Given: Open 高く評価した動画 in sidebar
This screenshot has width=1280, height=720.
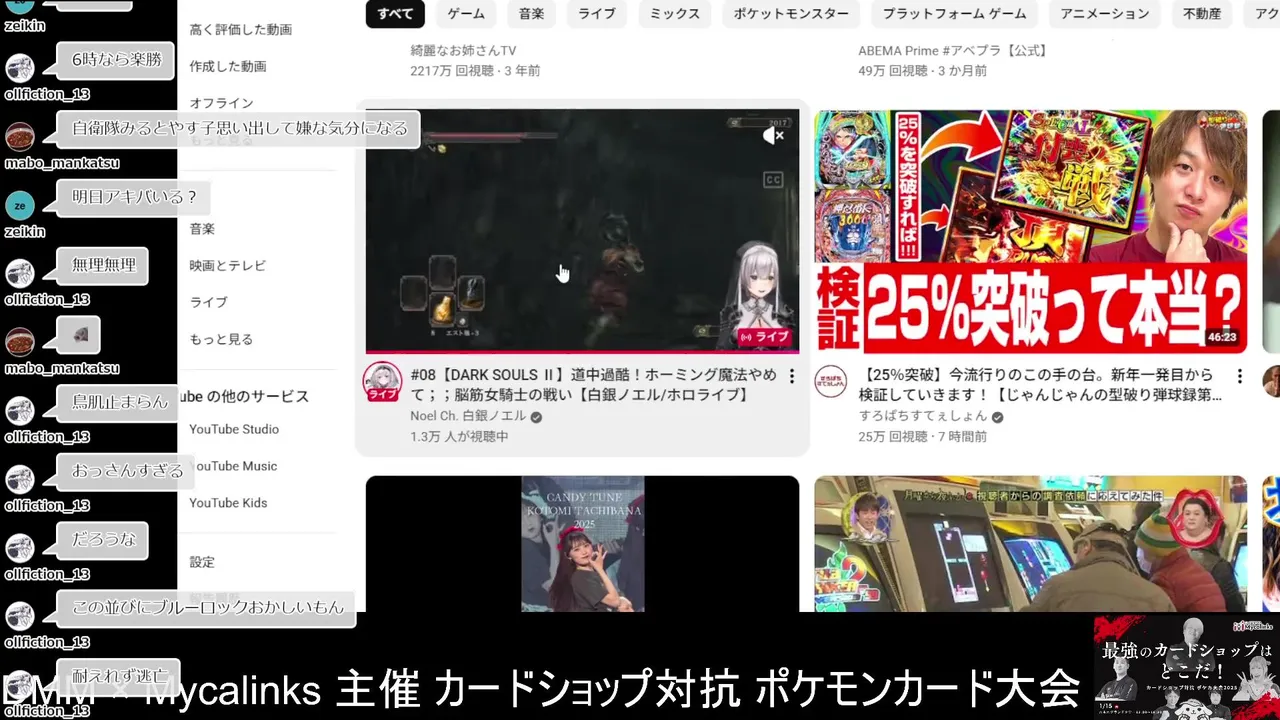Looking at the screenshot, I should [241, 30].
